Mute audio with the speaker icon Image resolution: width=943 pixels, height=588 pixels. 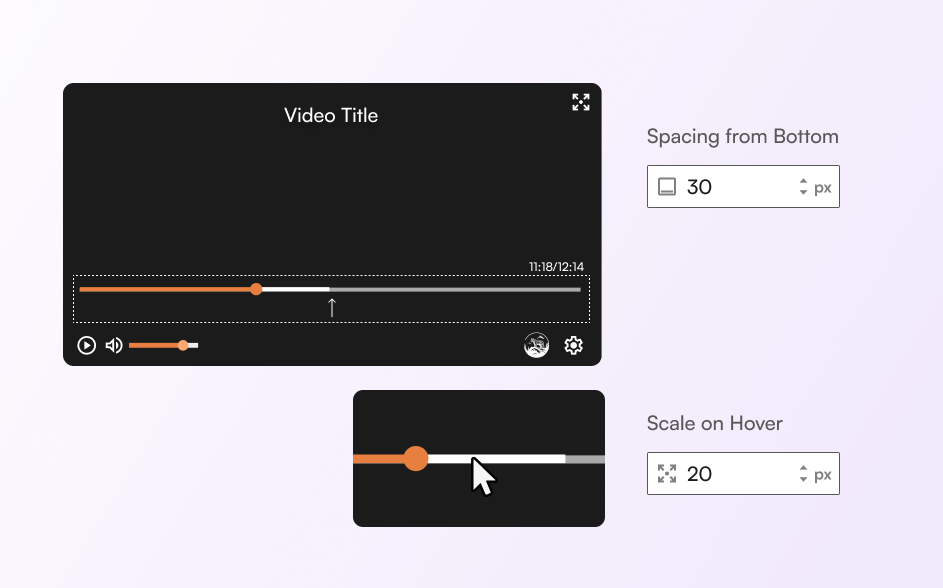[114, 345]
